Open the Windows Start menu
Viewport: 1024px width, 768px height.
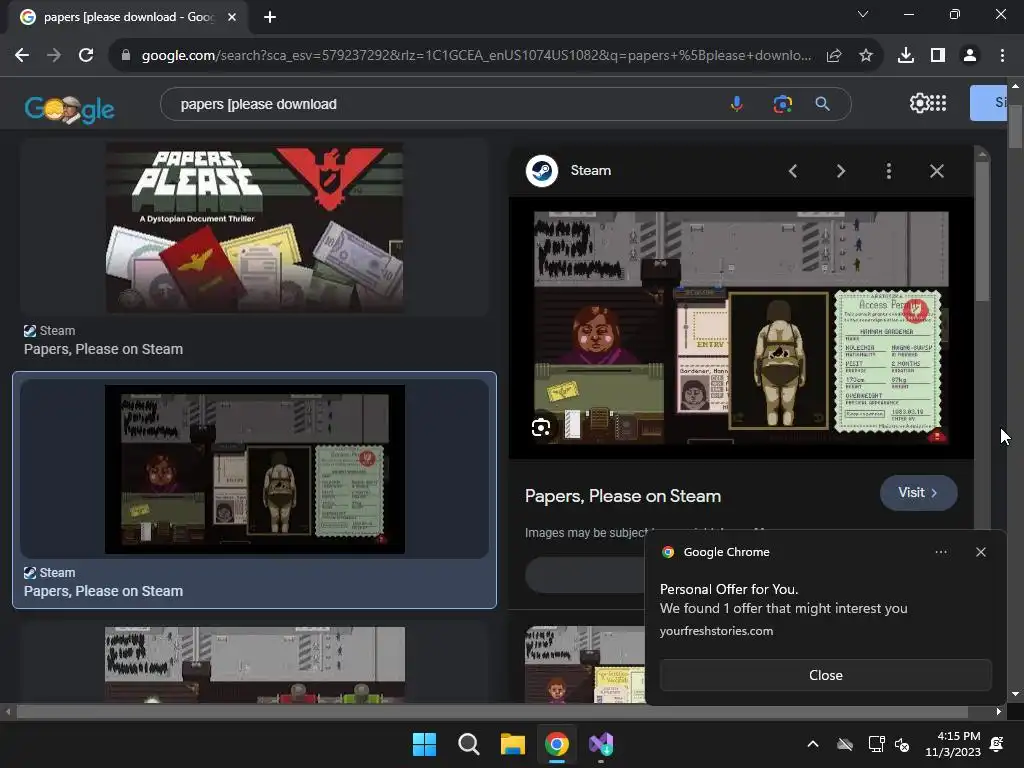(424, 744)
